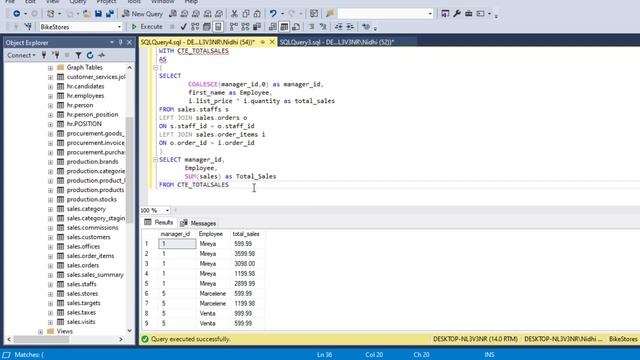Screen dimensions: 640x360
Task: Select Results to Grid mode
Action: pos(284,27)
